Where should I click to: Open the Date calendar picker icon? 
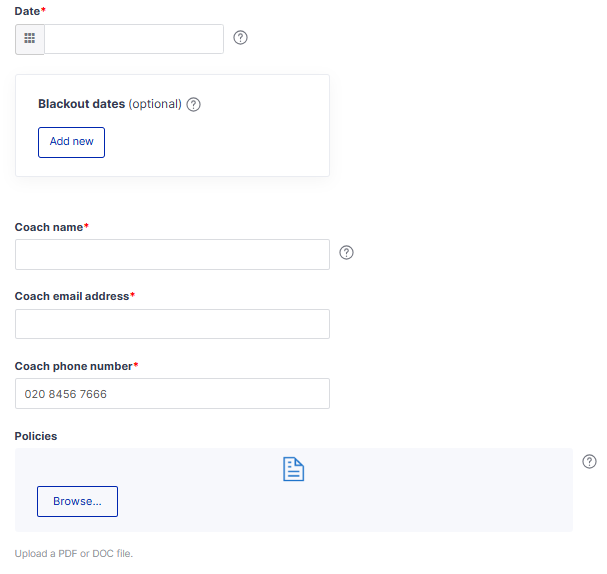tap(30, 39)
